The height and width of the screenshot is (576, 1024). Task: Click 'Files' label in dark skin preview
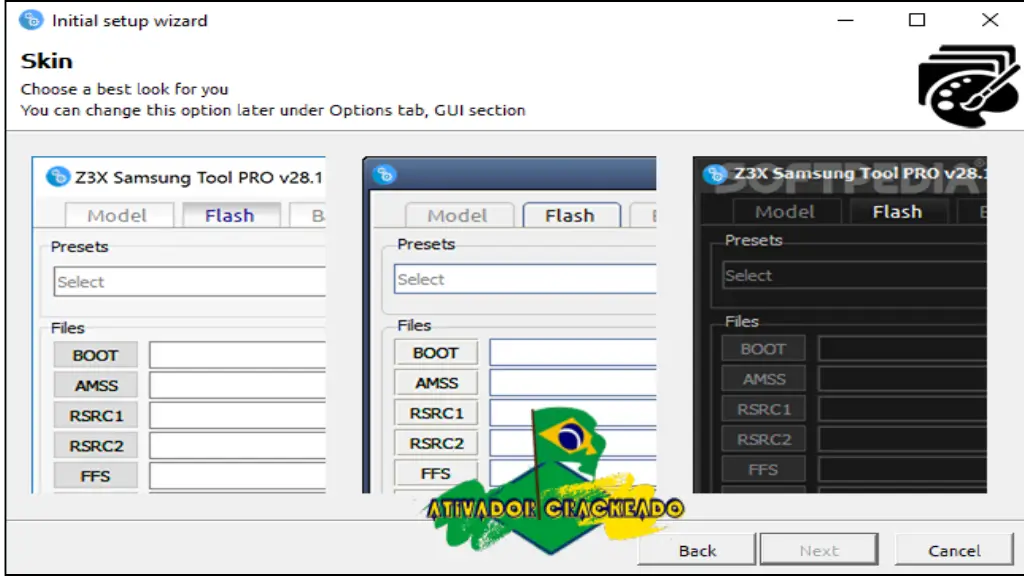741,321
